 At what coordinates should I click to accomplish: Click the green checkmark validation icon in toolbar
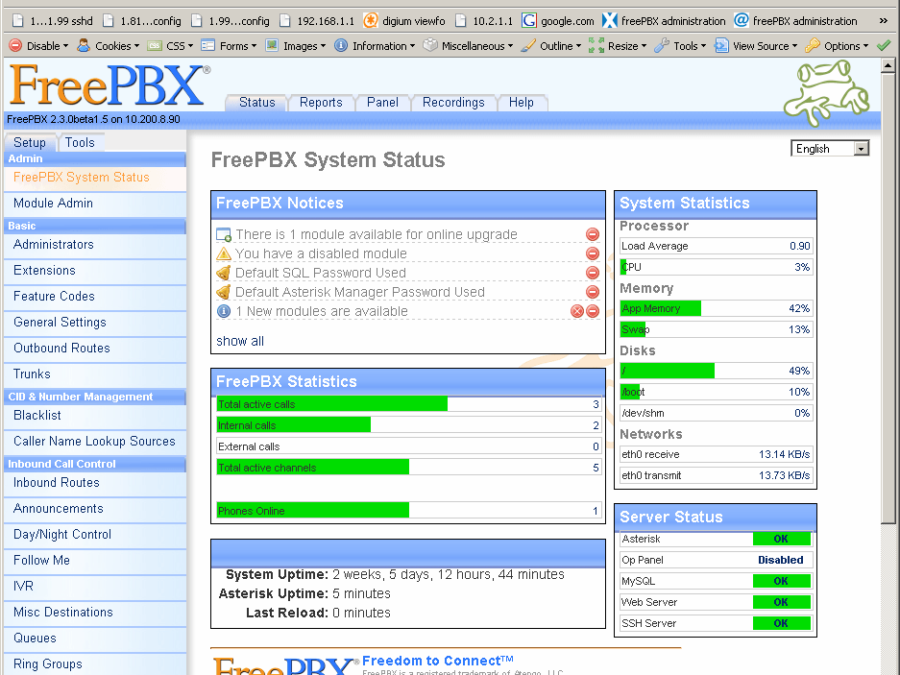(883, 46)
